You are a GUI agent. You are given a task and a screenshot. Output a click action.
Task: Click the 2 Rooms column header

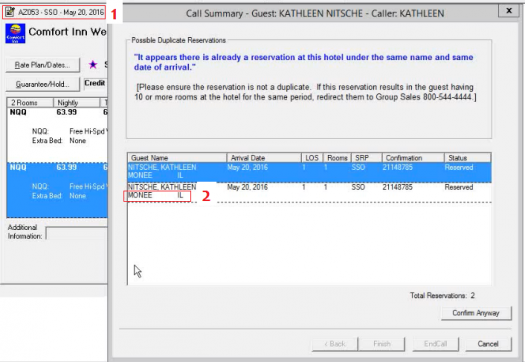click(x=30, y=102)
